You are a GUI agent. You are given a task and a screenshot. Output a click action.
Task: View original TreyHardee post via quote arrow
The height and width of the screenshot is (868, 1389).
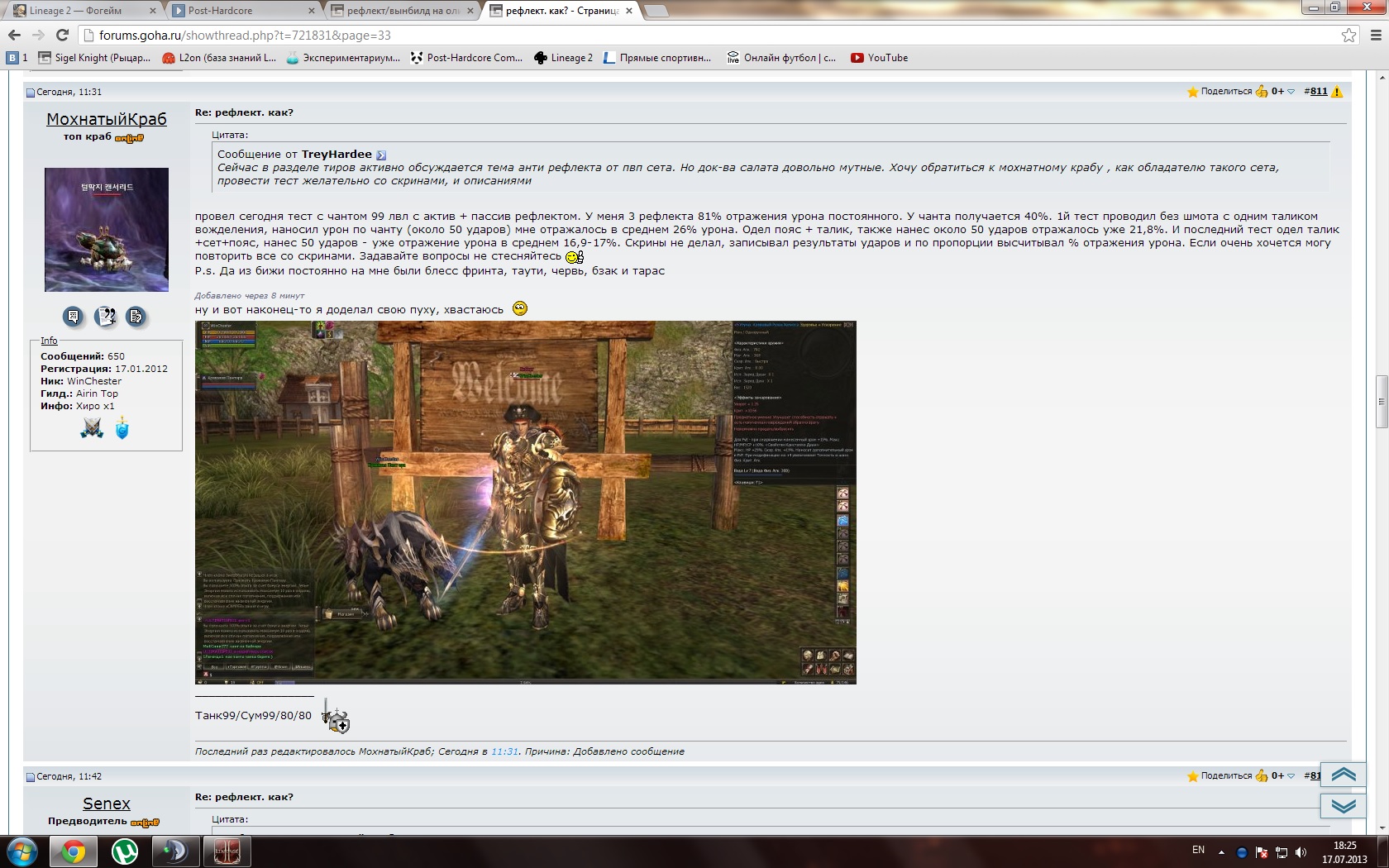coord(381,155)
